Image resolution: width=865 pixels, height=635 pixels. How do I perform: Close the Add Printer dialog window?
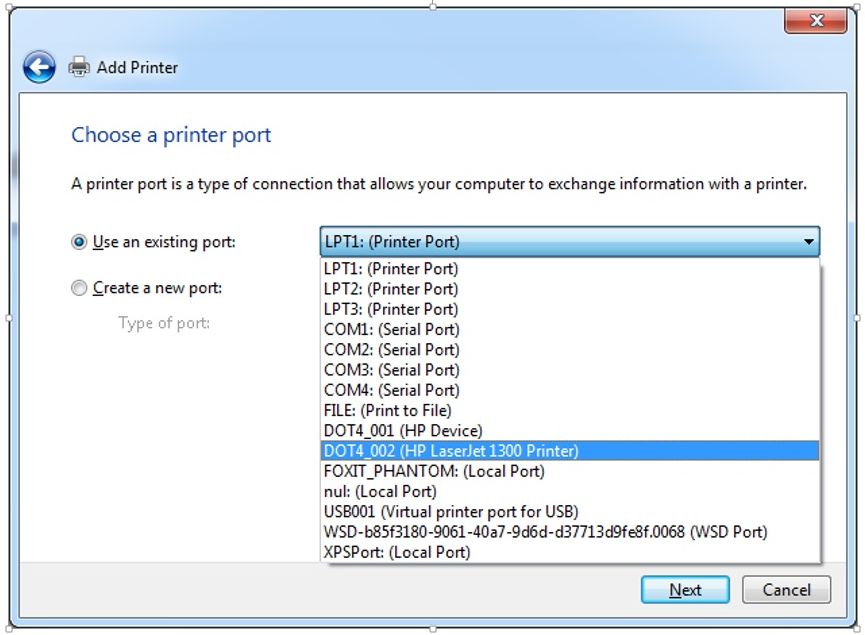click(815, 21)
